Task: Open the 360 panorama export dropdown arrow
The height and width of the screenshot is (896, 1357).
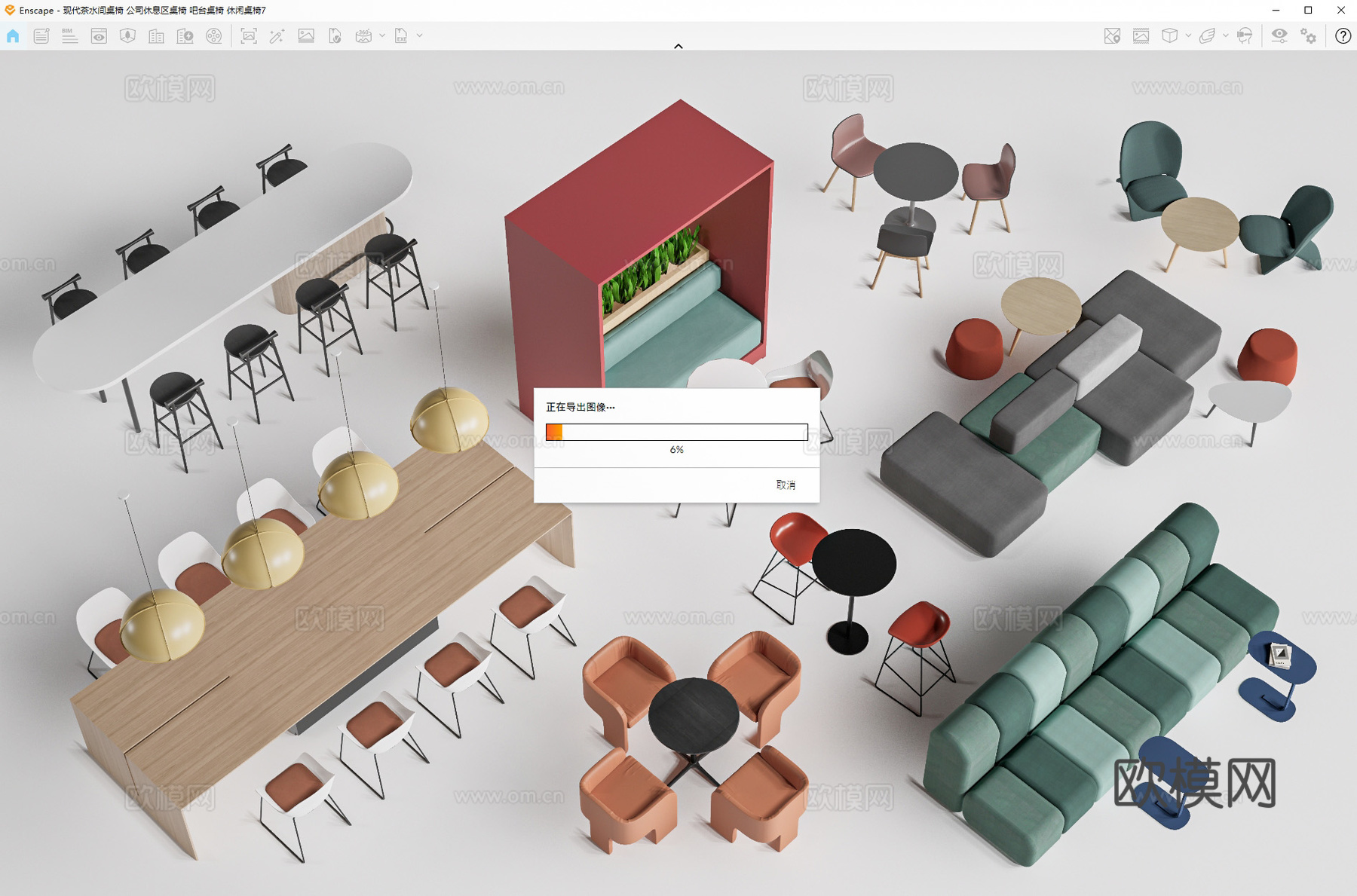Action: [x=382, y=35]
